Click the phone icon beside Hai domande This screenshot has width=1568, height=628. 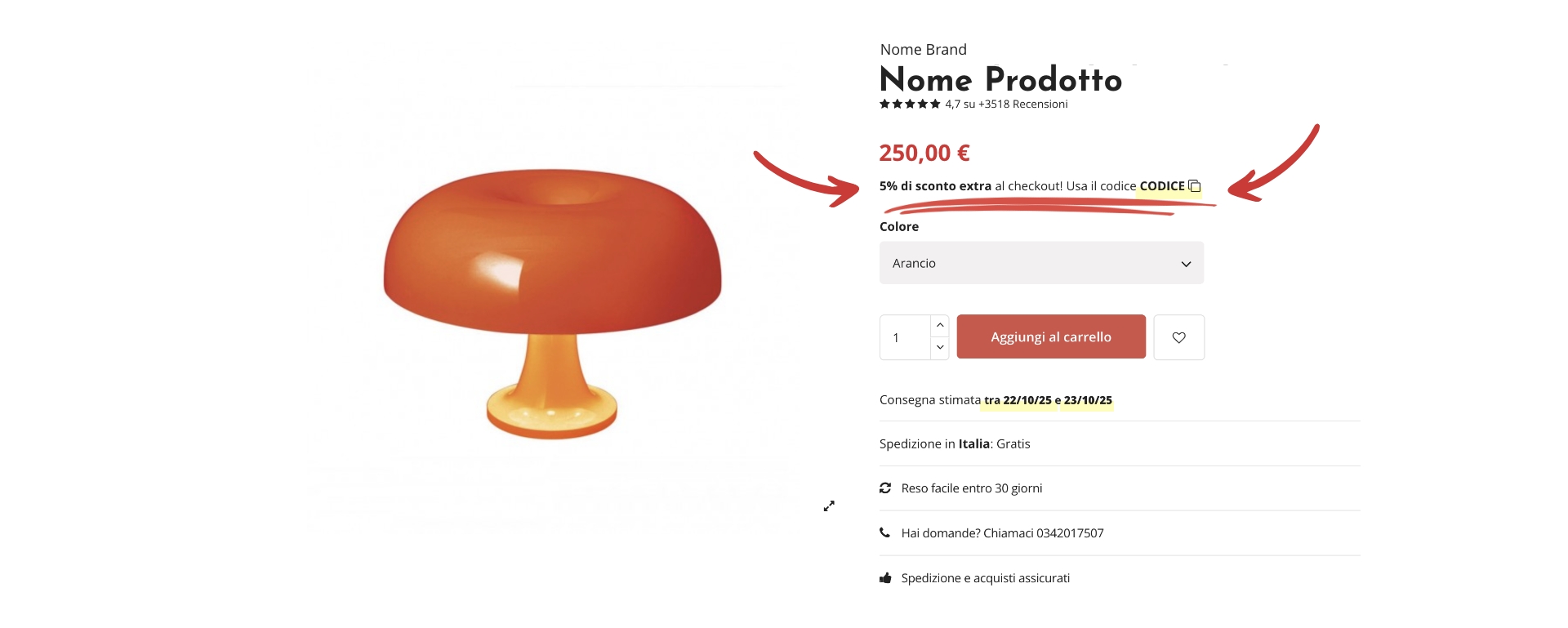click(x=884, y=532)
